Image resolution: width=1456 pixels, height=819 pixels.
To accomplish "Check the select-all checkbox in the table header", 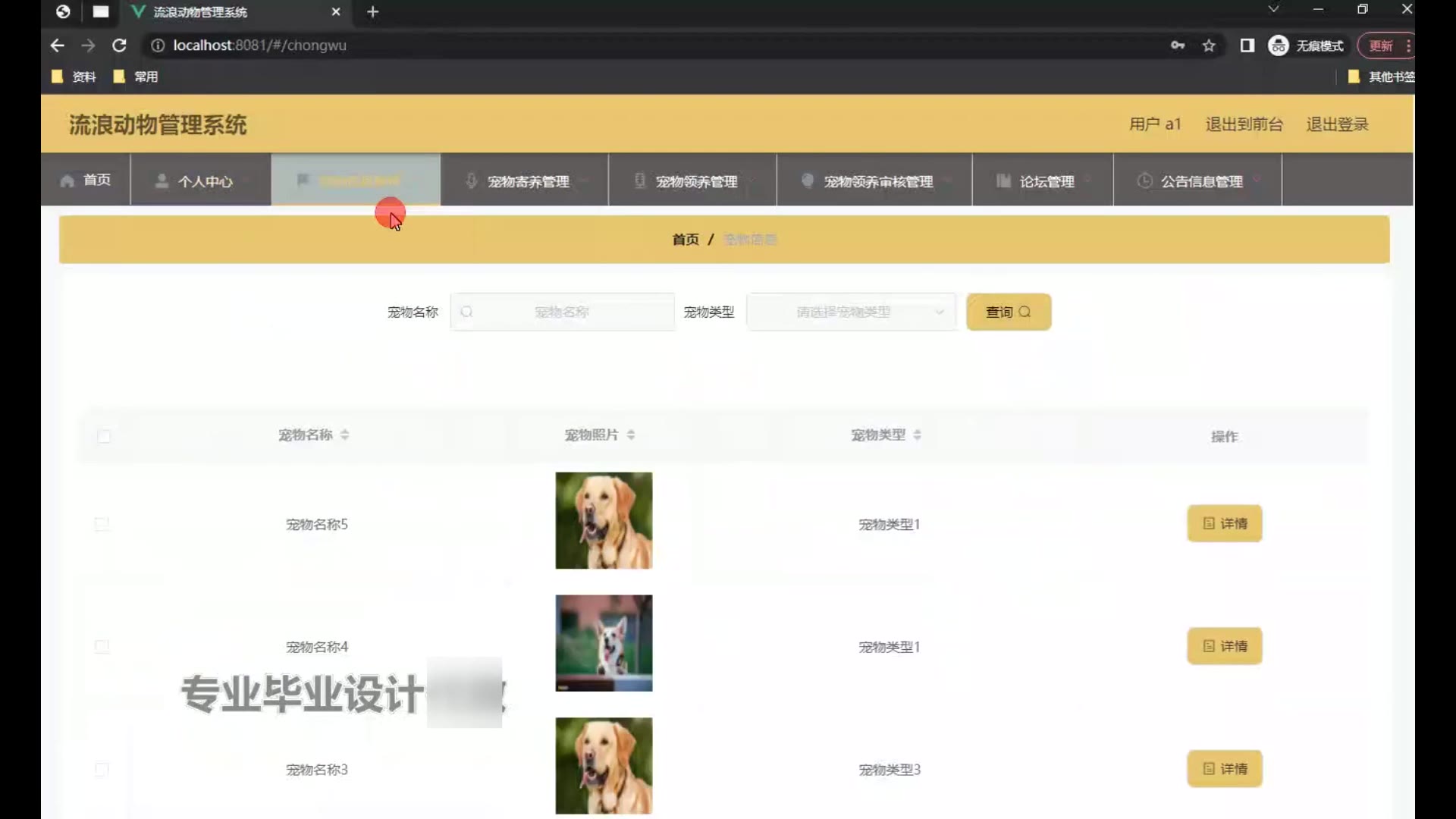I will (104, 436).
